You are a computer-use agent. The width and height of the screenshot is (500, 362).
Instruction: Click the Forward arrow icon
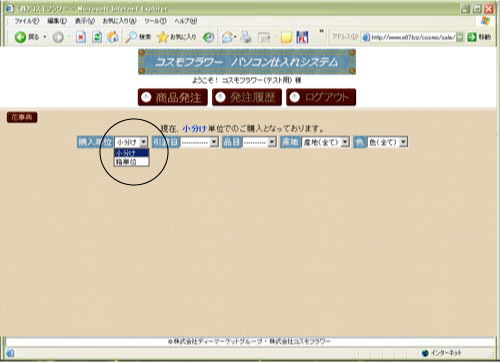(x=58, y=37)
